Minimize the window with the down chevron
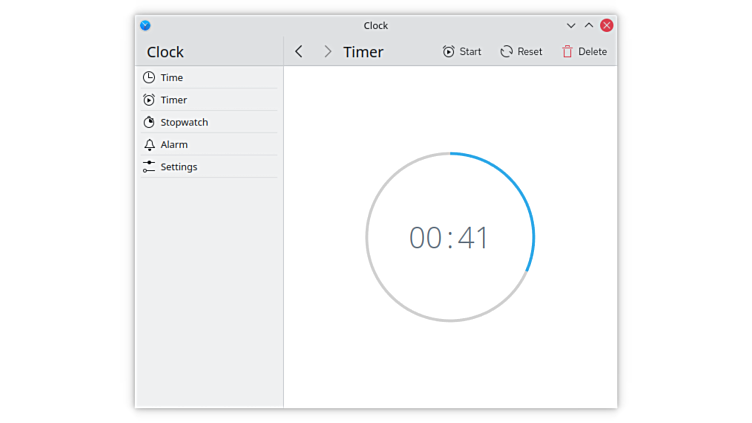 coord(571,25)
